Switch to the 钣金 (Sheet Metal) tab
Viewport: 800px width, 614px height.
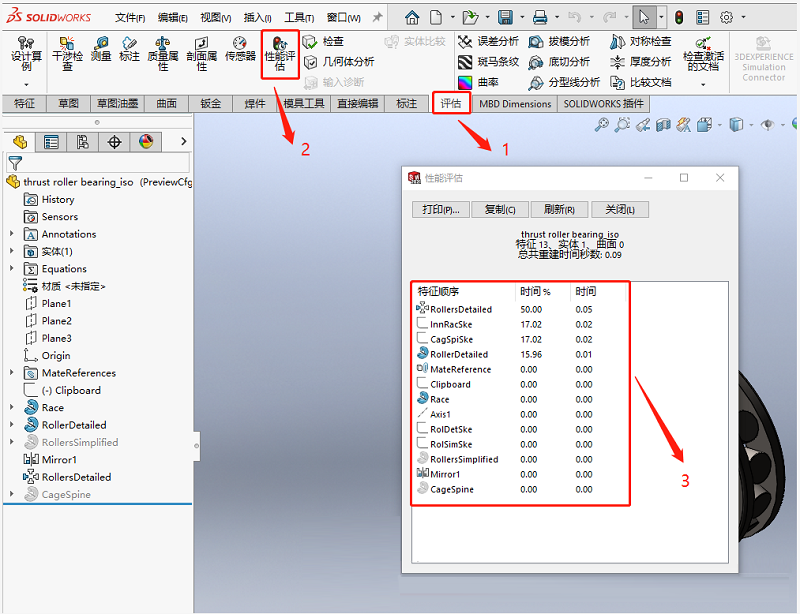210,104
